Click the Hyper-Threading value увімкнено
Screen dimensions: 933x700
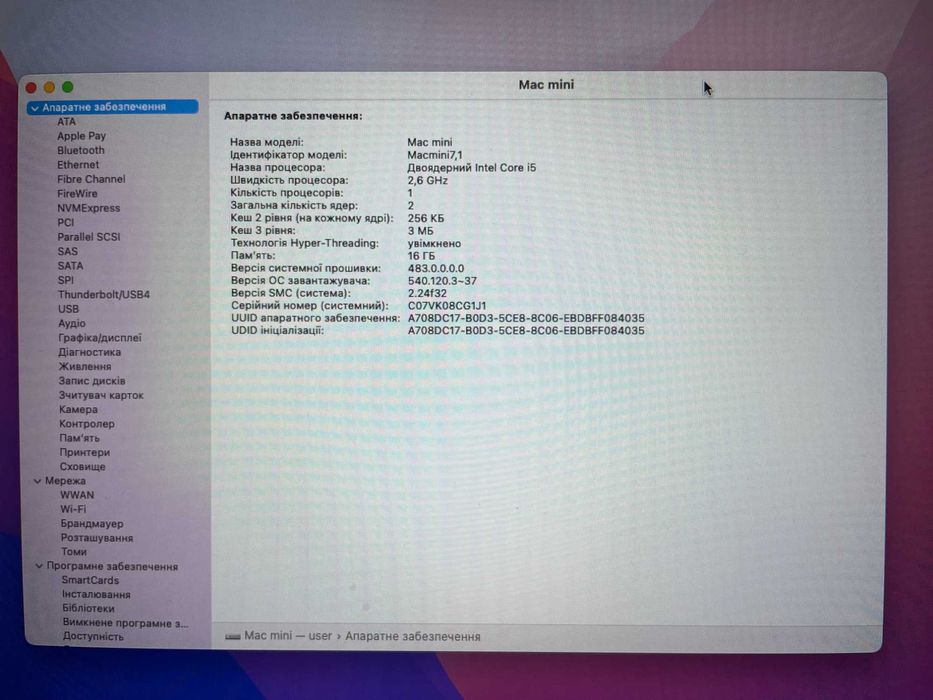[434, 243]
